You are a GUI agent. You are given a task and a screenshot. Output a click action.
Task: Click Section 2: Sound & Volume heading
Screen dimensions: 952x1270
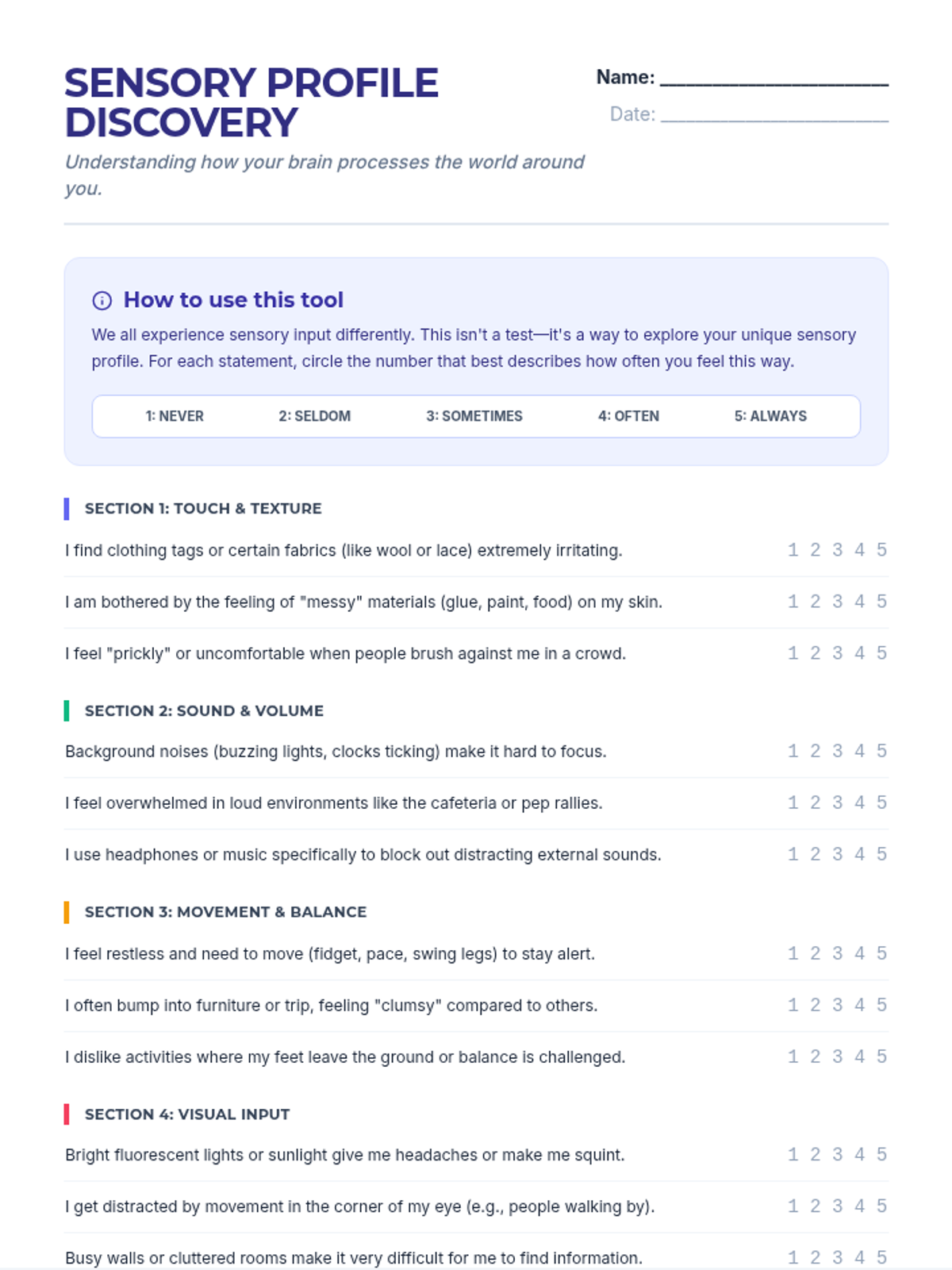click(x=204, y=711)
